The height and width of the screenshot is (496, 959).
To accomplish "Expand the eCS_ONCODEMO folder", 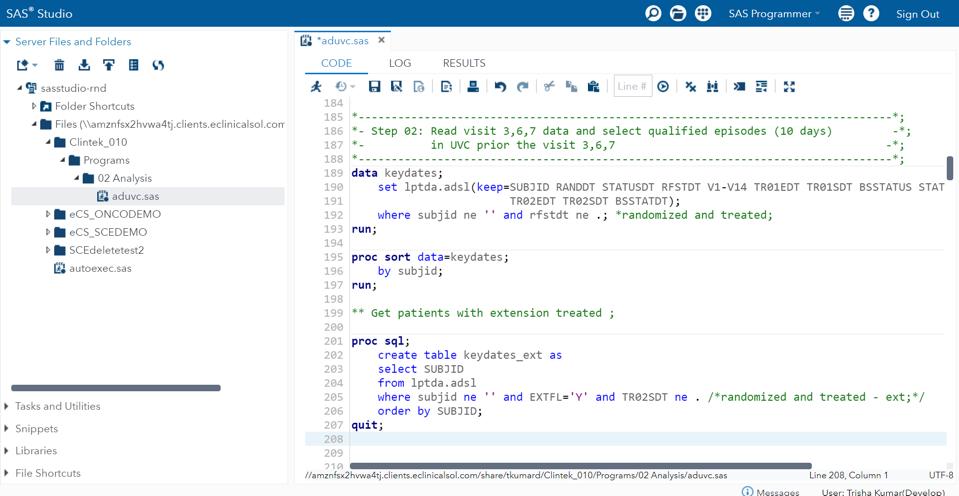I will pyautogui.click(x=48, y=214).
